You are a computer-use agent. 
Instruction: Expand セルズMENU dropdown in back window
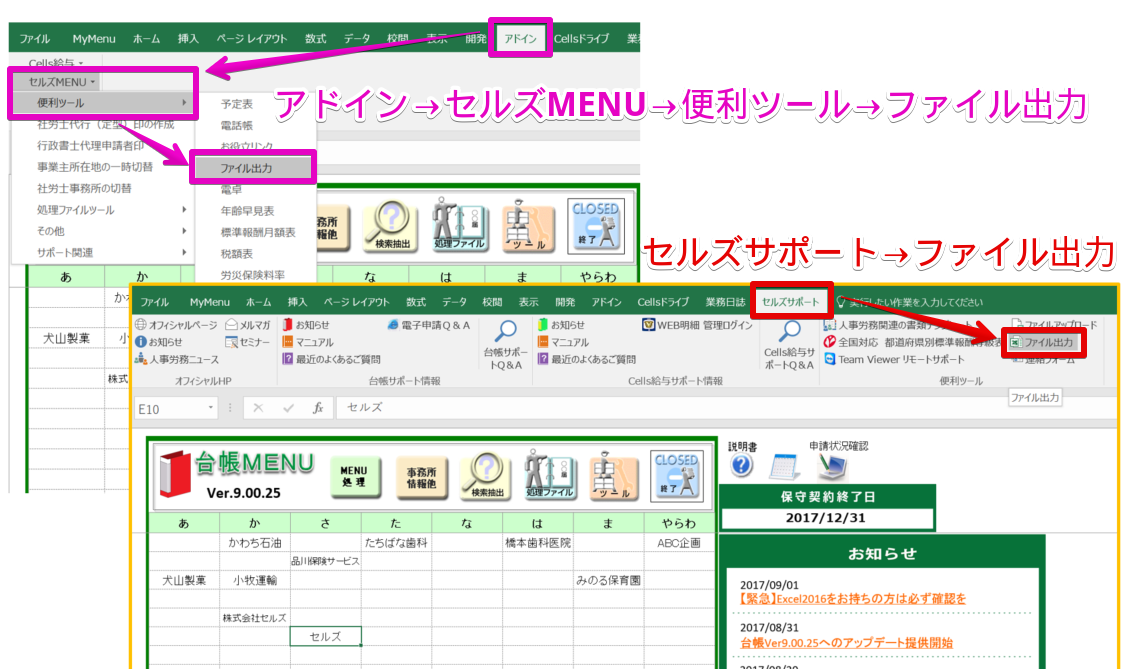(x=61, y=82)
